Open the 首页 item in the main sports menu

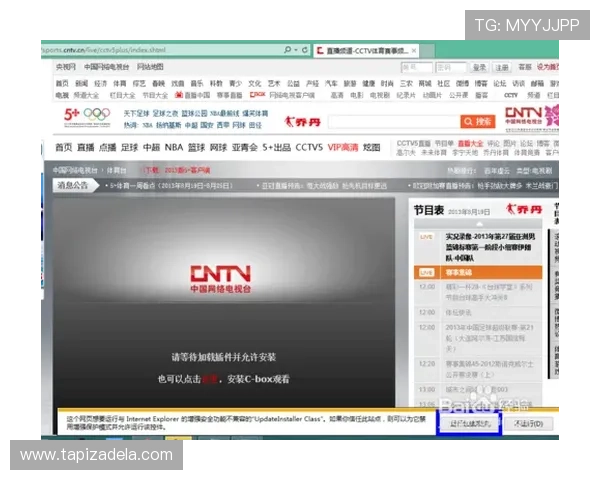64,147
